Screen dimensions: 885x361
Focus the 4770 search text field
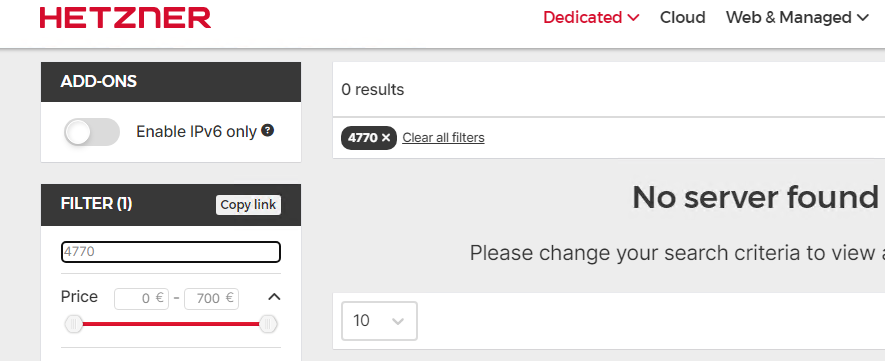(x=170, y=252)
